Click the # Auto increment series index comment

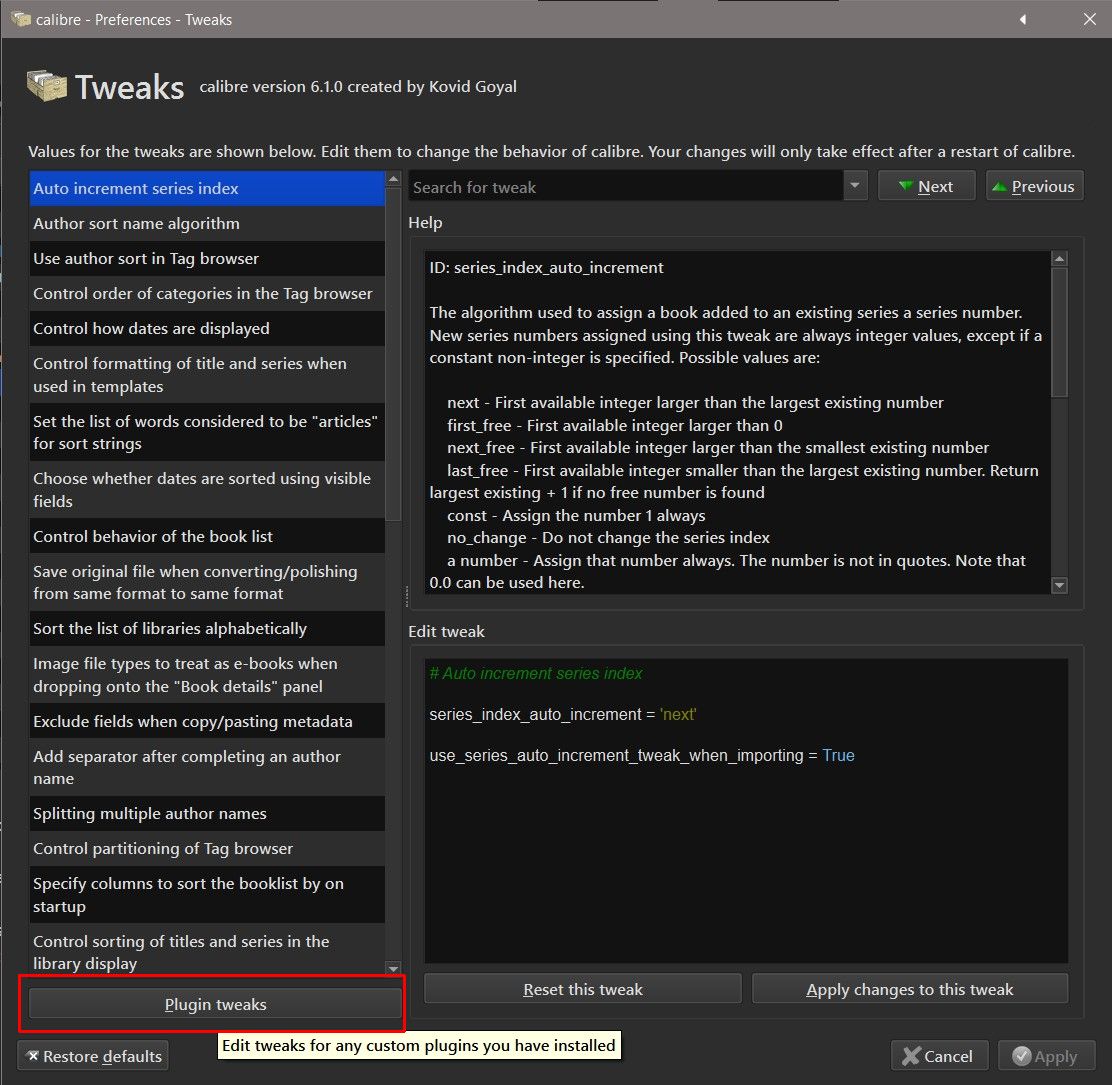click(535, 673)
